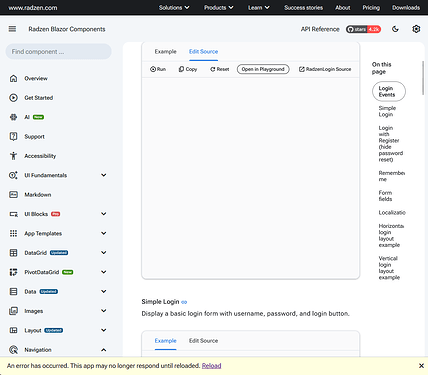This screenshot has height=375, width=428.
Task: Toggle dark mode moon icon
Action: [395, 29]
